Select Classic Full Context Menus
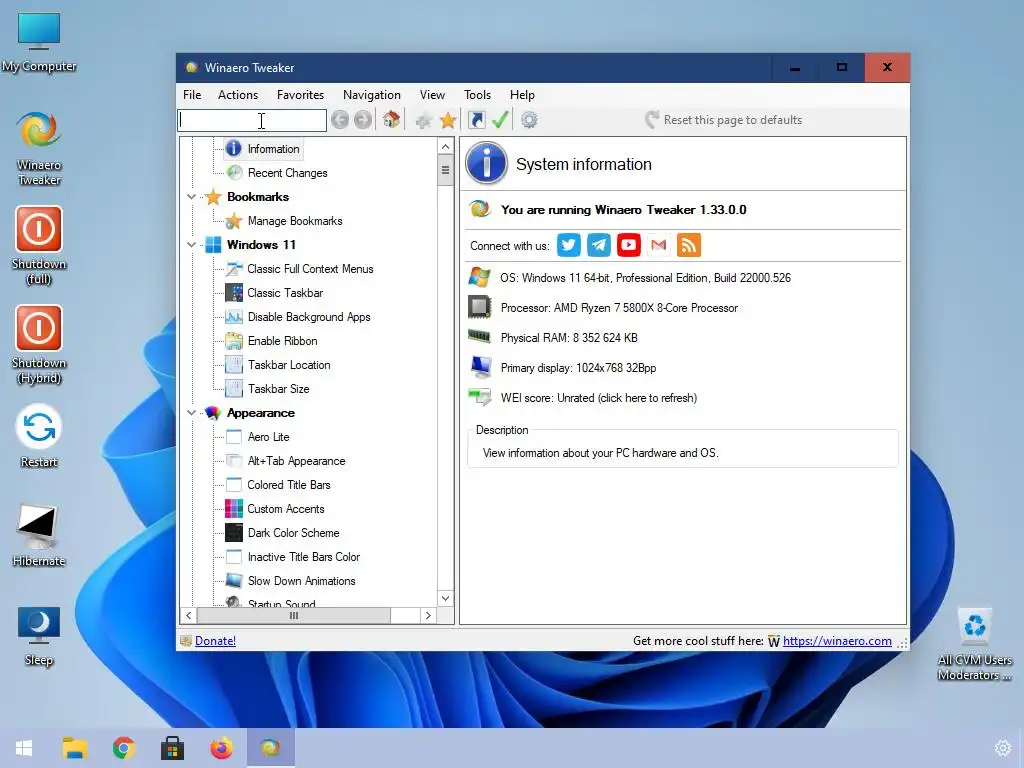 pos(300,269)
